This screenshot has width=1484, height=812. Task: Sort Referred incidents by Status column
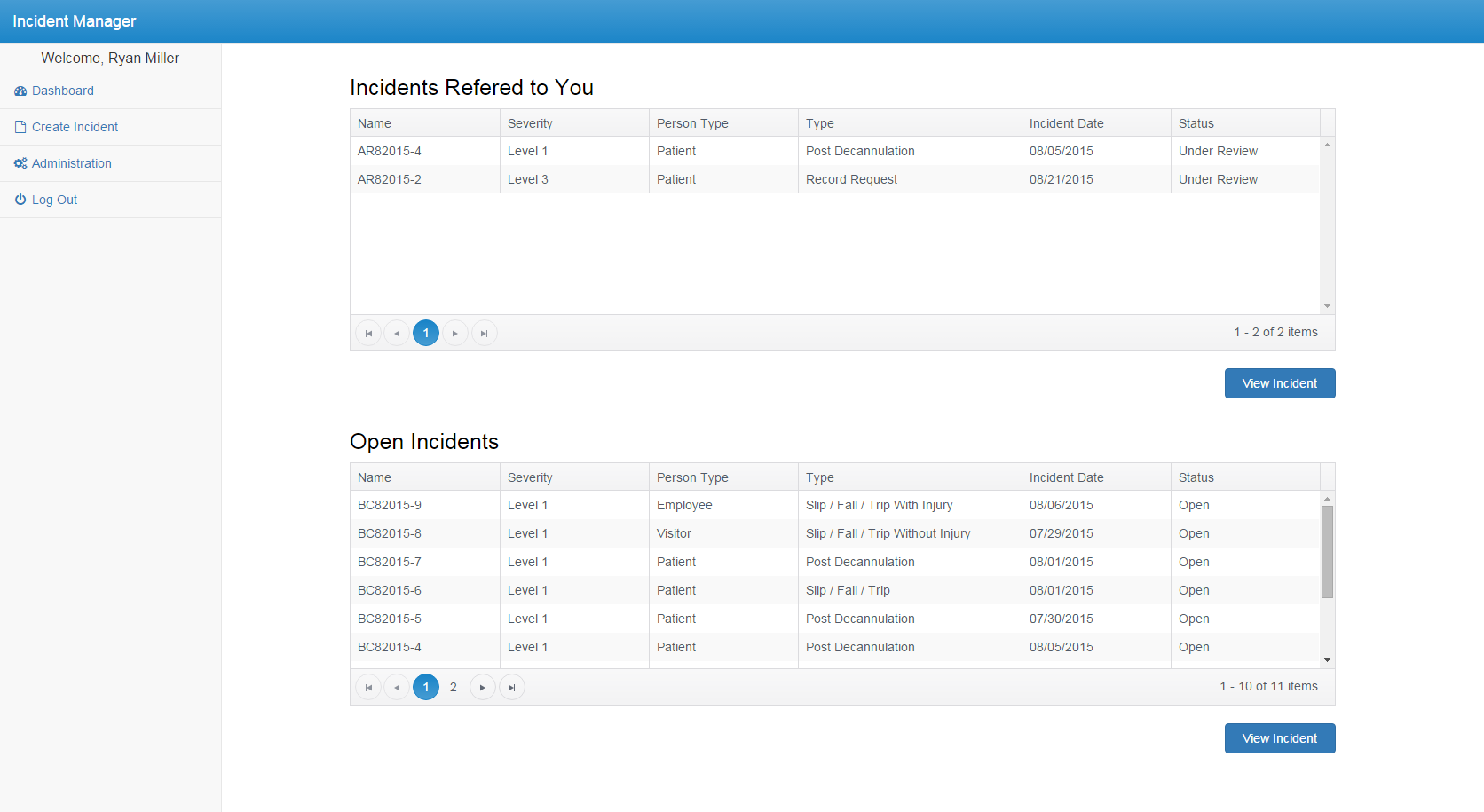tap(1245, 123)
